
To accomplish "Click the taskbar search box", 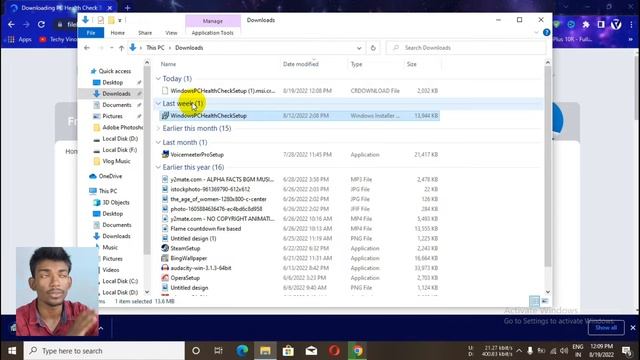I will point(104,351).
